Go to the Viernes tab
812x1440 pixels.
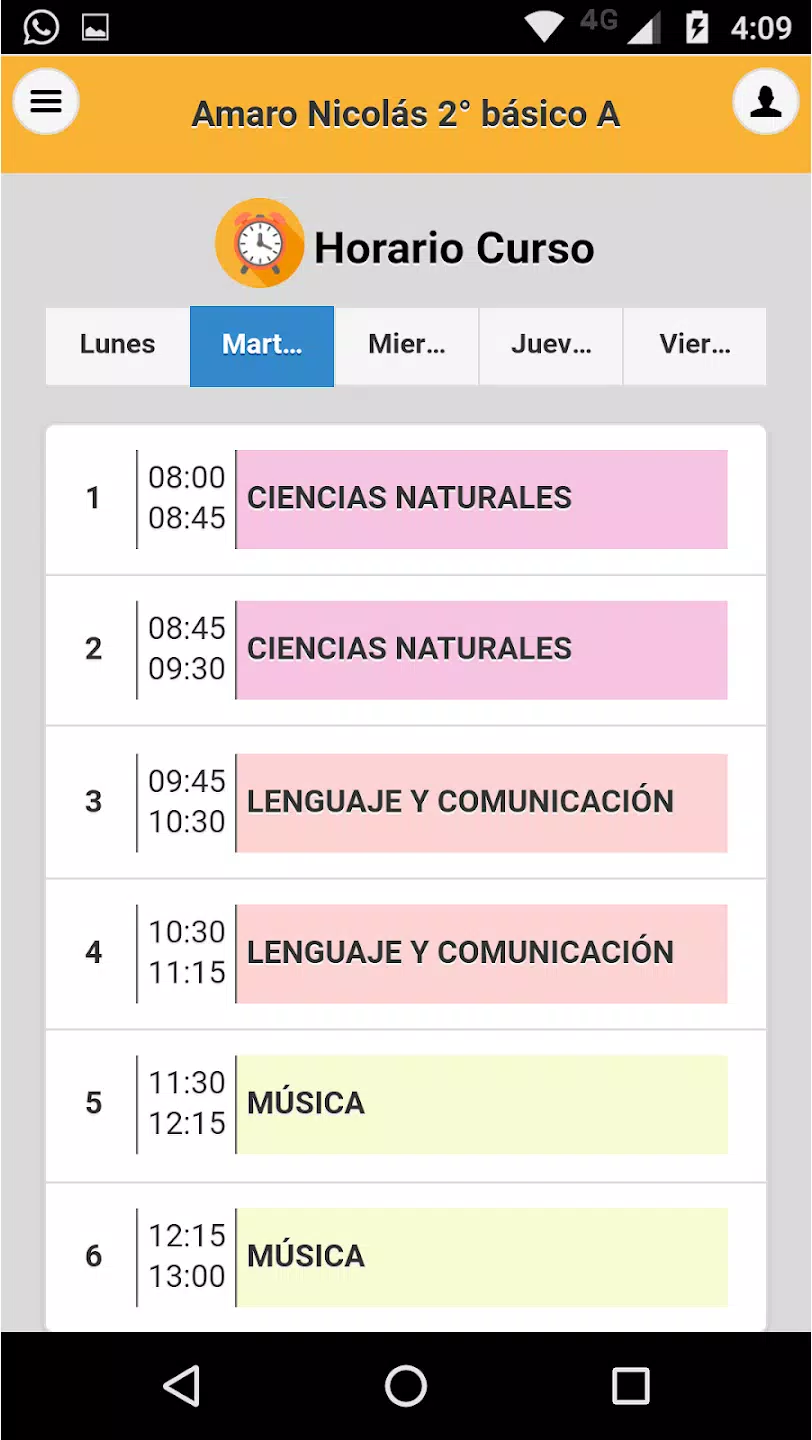click(695, 345)
